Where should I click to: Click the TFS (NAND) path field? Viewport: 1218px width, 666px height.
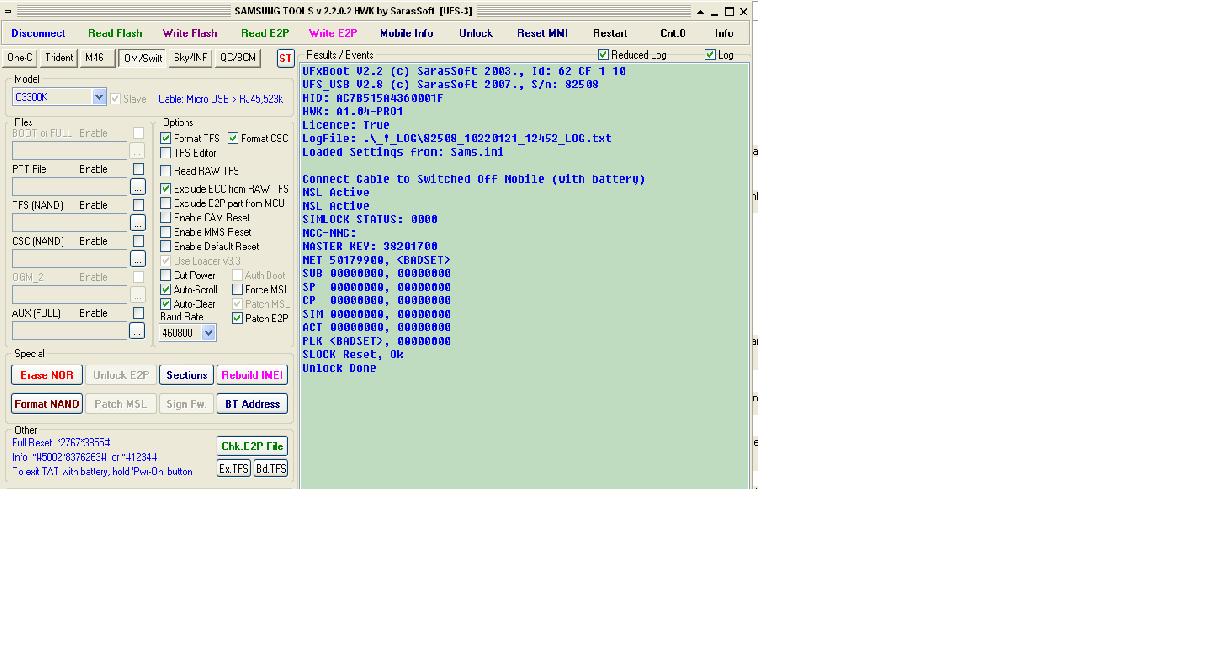(x=70, y=222)
